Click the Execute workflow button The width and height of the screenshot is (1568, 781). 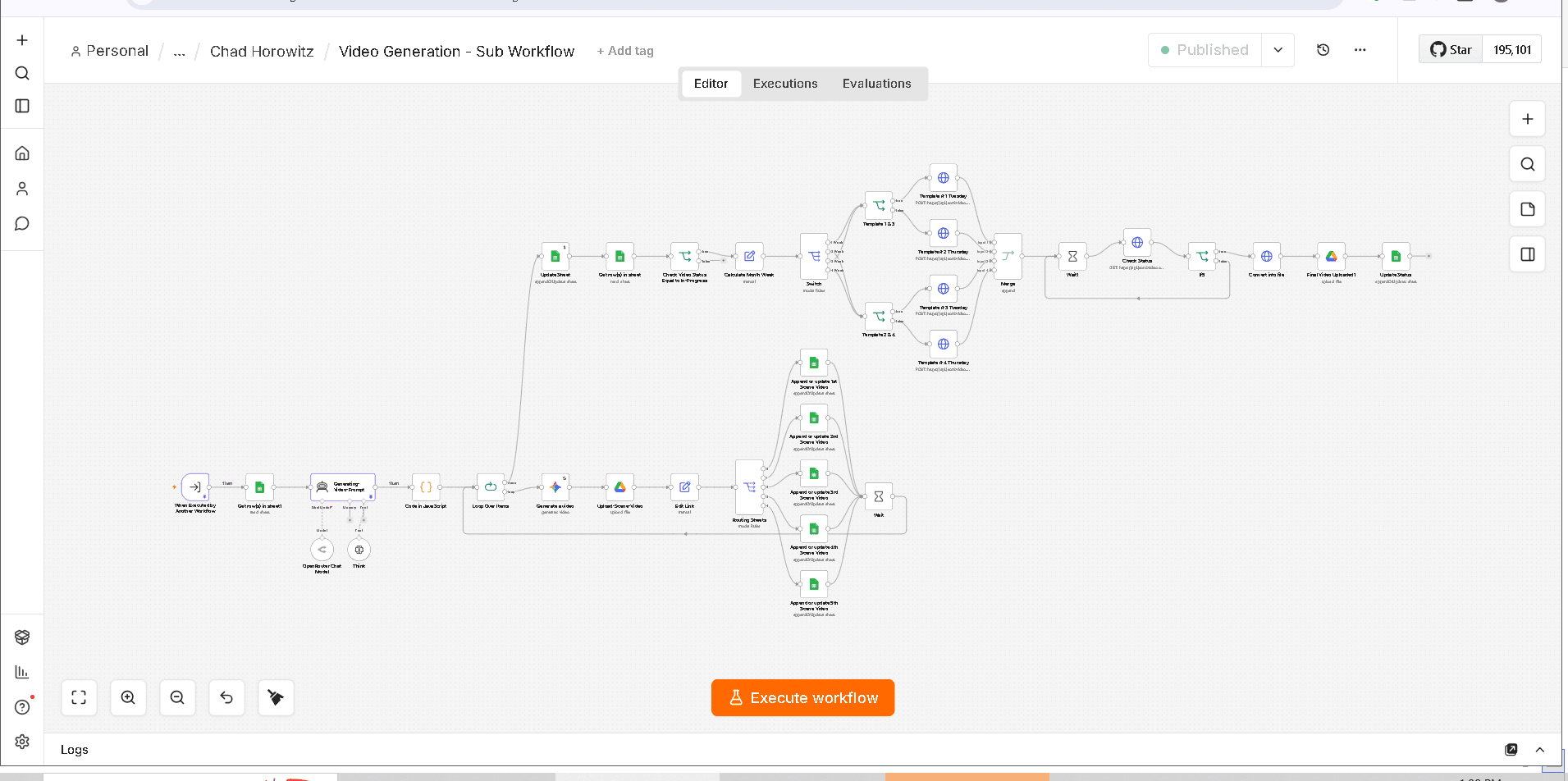click(x=802, y=698)
